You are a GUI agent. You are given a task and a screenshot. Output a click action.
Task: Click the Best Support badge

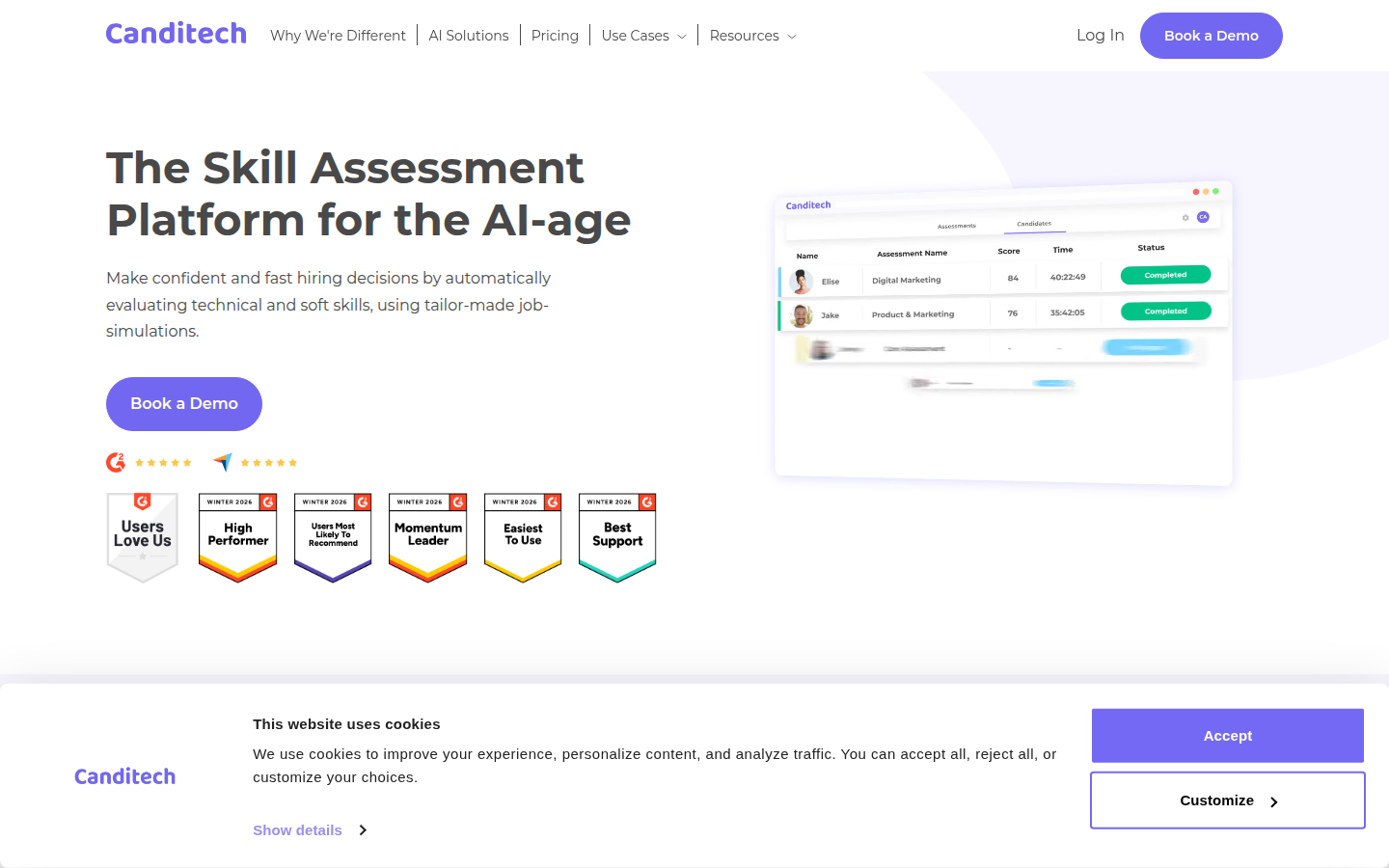click(x=617, y=536)
